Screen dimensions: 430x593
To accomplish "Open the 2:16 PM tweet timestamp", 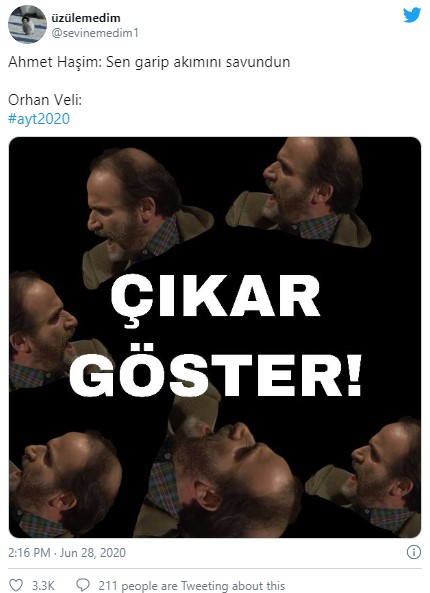I will 29,553.
